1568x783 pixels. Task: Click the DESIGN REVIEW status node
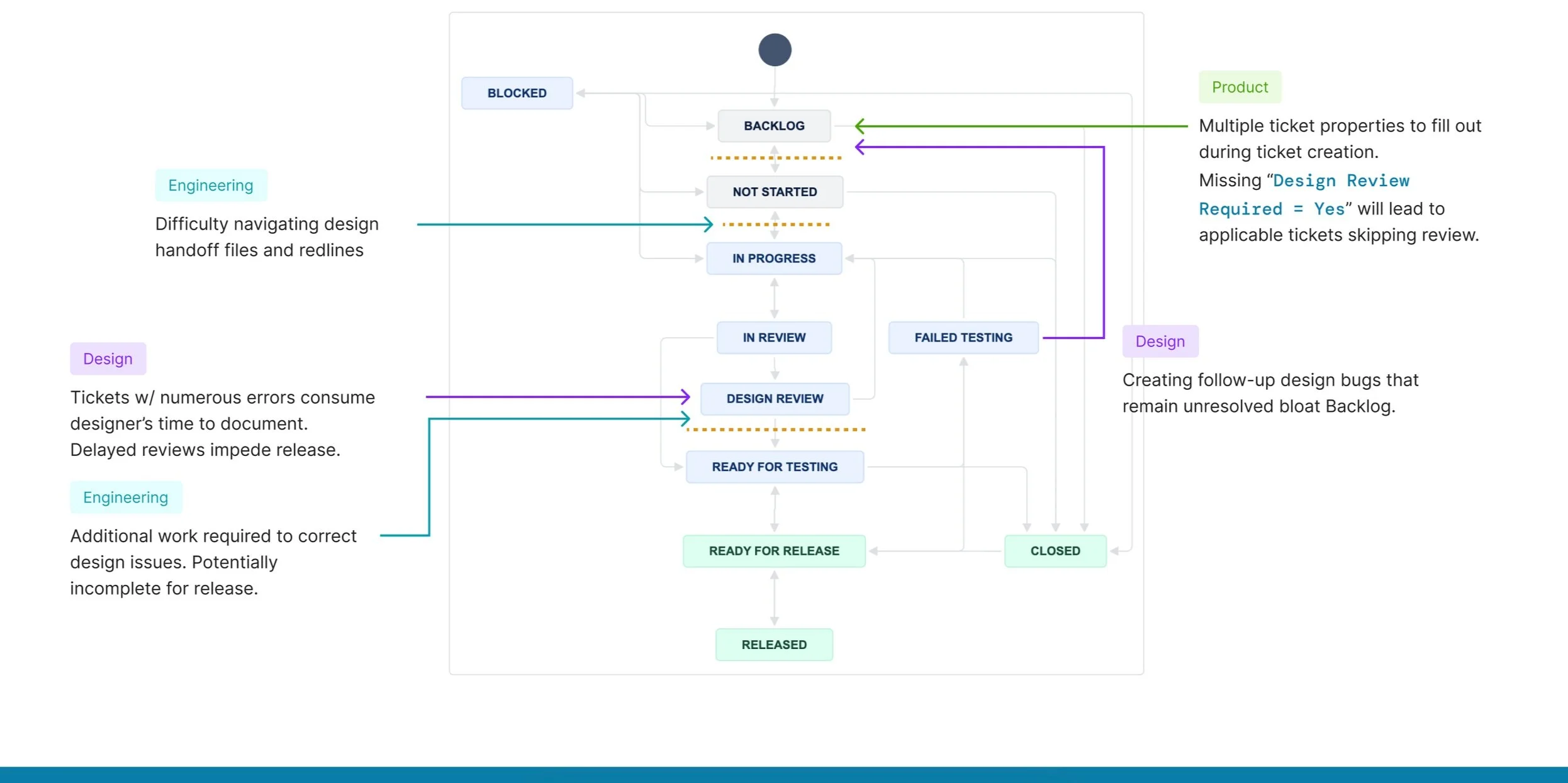pos(775,399)
